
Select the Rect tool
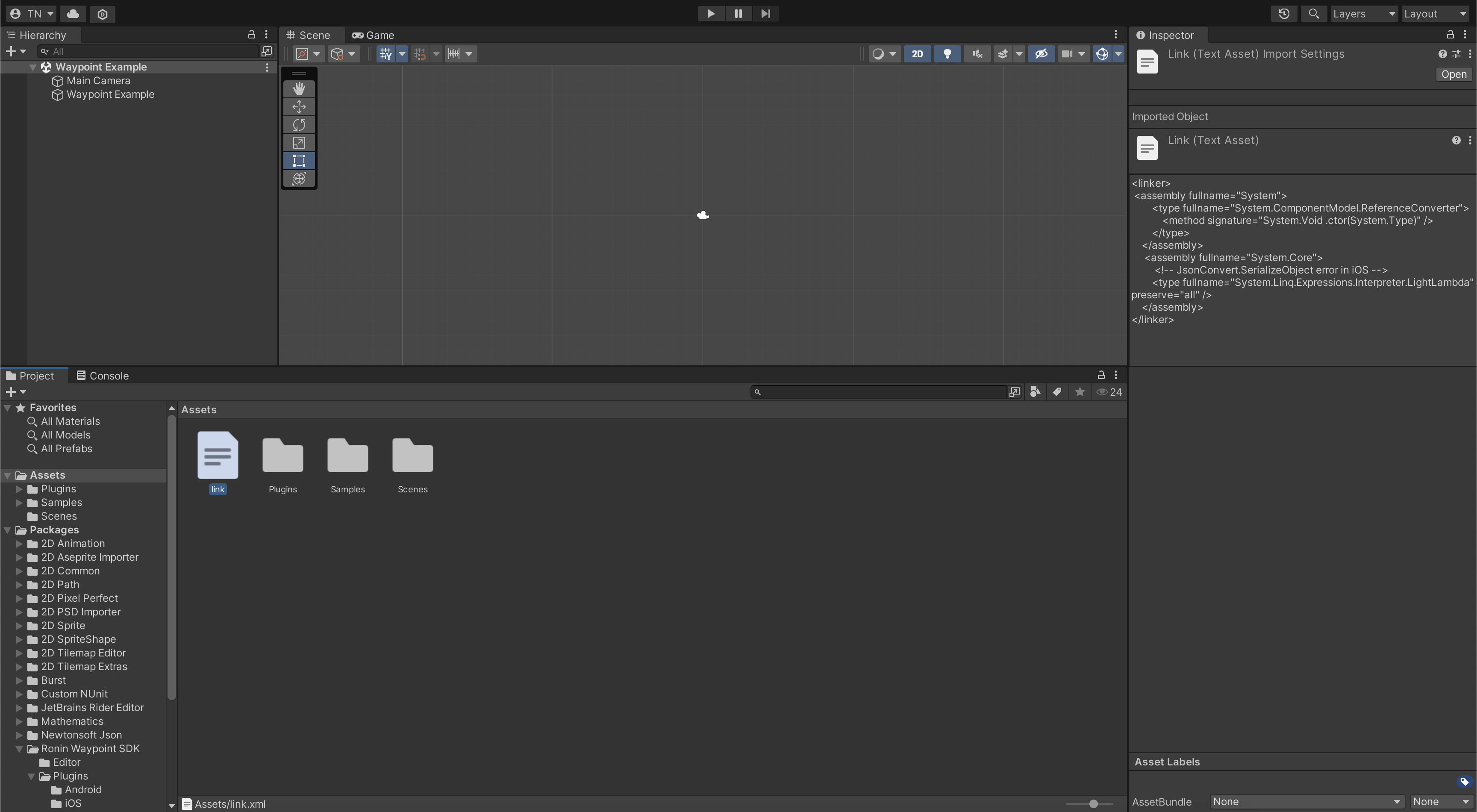tap(299, 161)
